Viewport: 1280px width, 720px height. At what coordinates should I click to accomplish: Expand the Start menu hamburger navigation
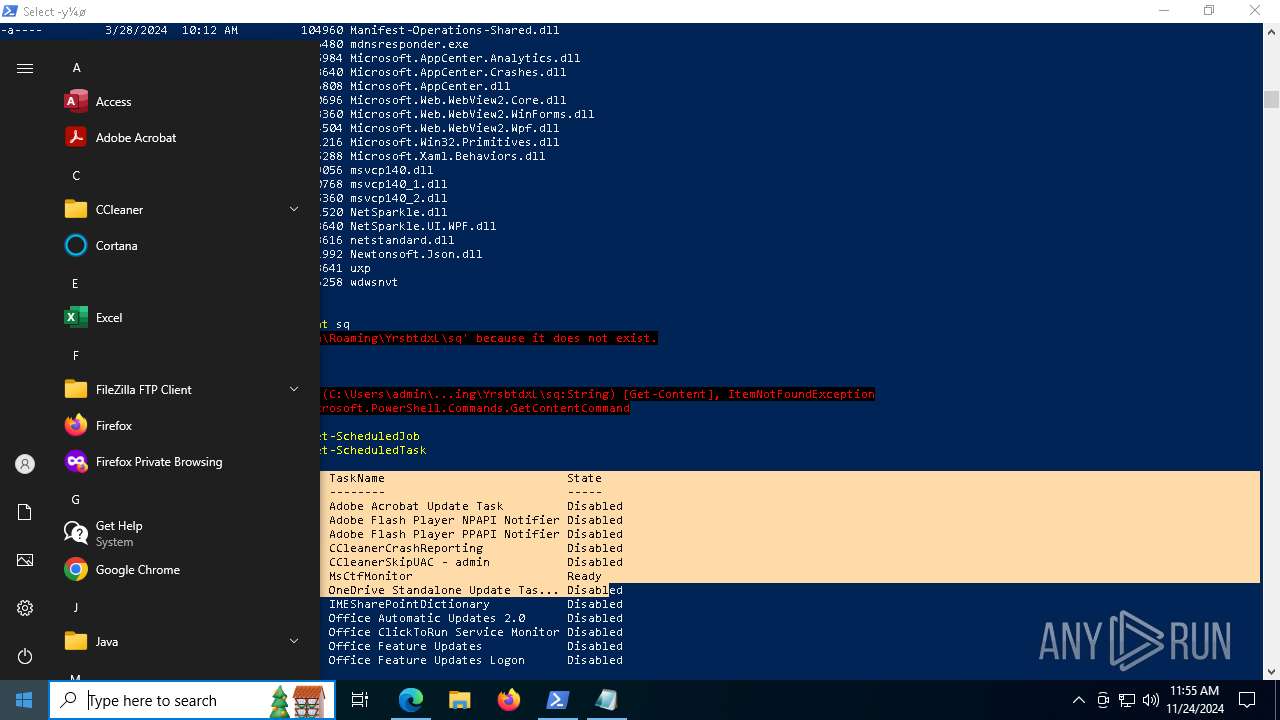(x=25, y=68)
